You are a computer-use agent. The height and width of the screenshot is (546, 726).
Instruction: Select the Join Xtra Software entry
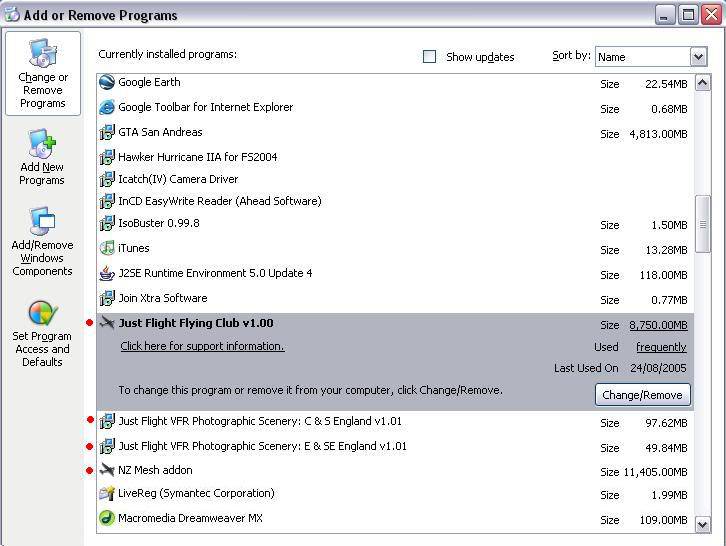click(x=395, y=299)
